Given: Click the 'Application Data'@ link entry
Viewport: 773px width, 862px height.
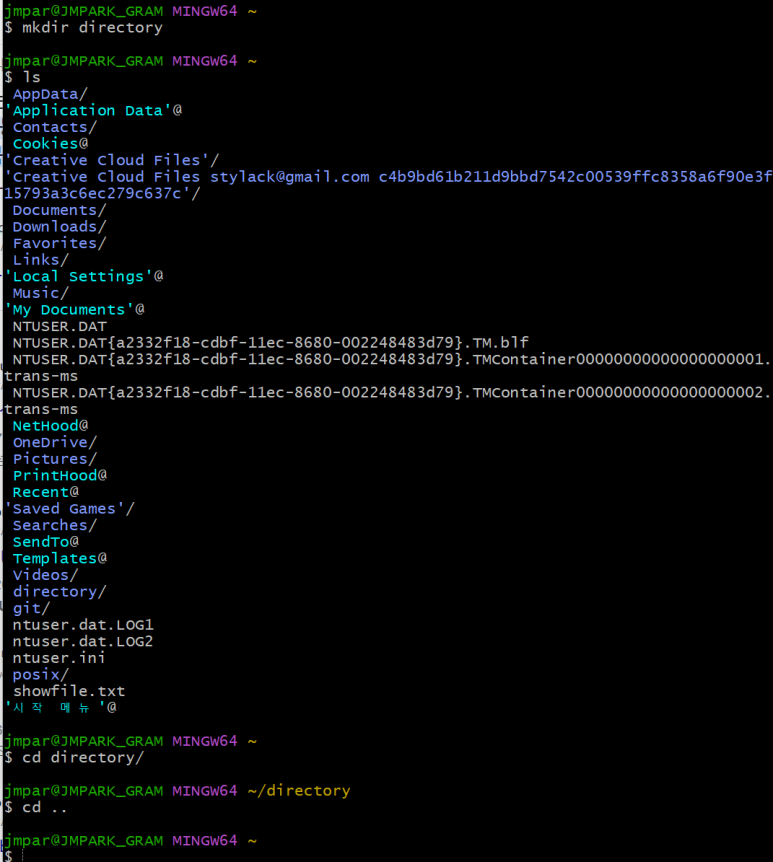Looking at the screenshot, I should point(93,110).
